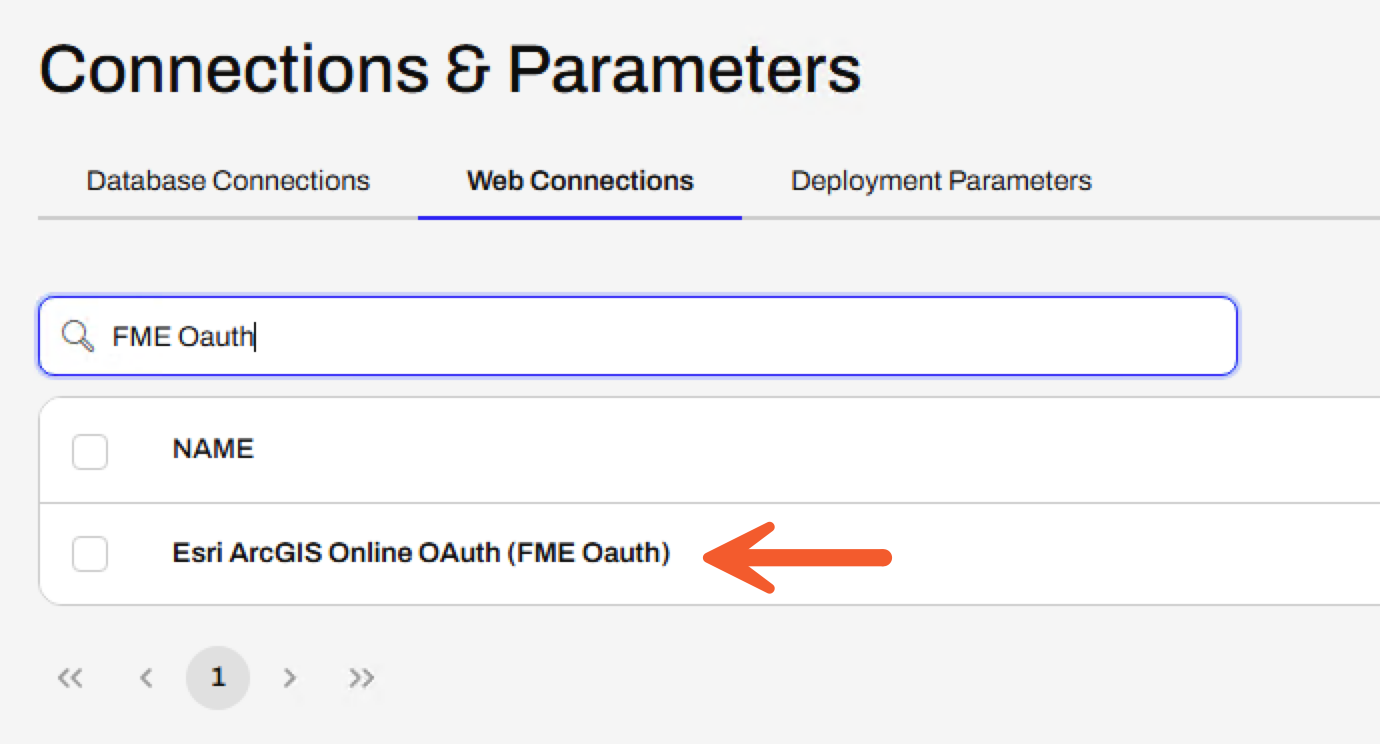
Task: Go to the first page using double-left chevron
Action: pos(71,677)
